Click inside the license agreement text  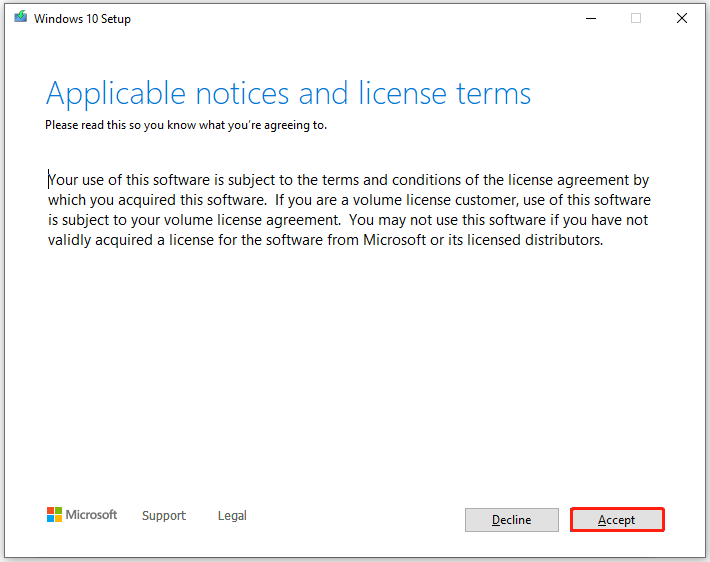(349, 210)
